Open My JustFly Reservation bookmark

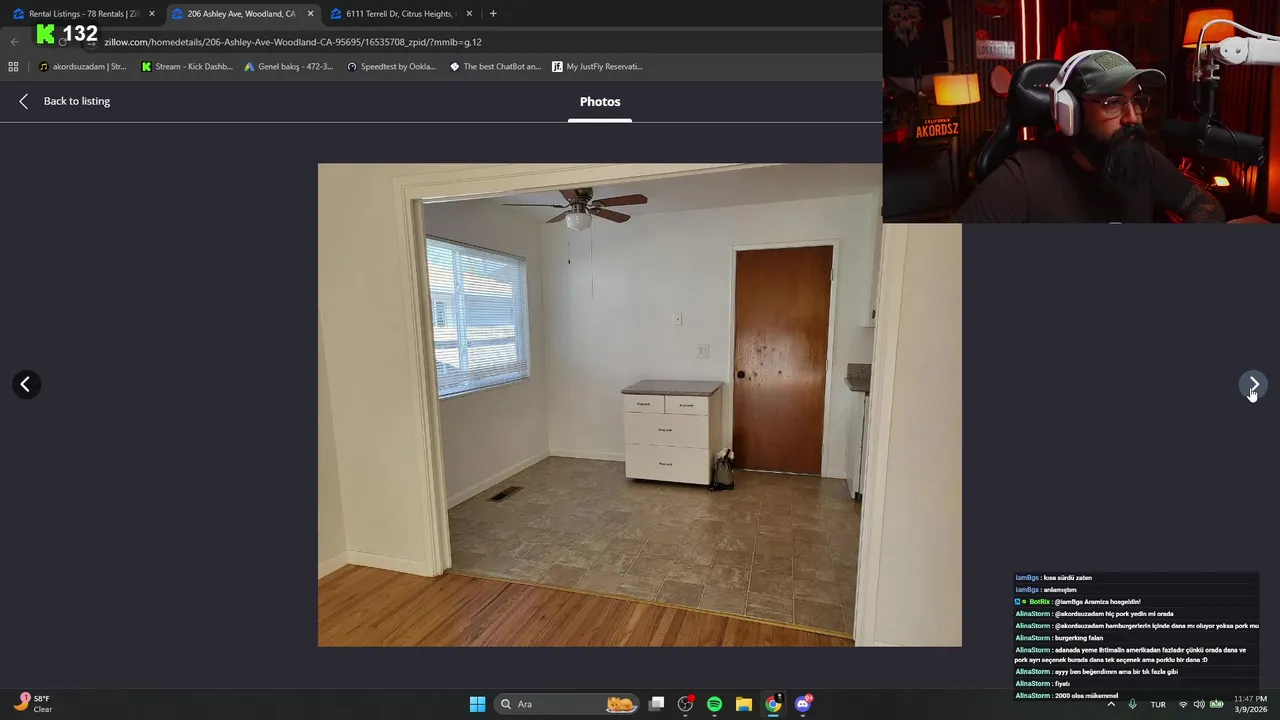[x=598, y=67]
